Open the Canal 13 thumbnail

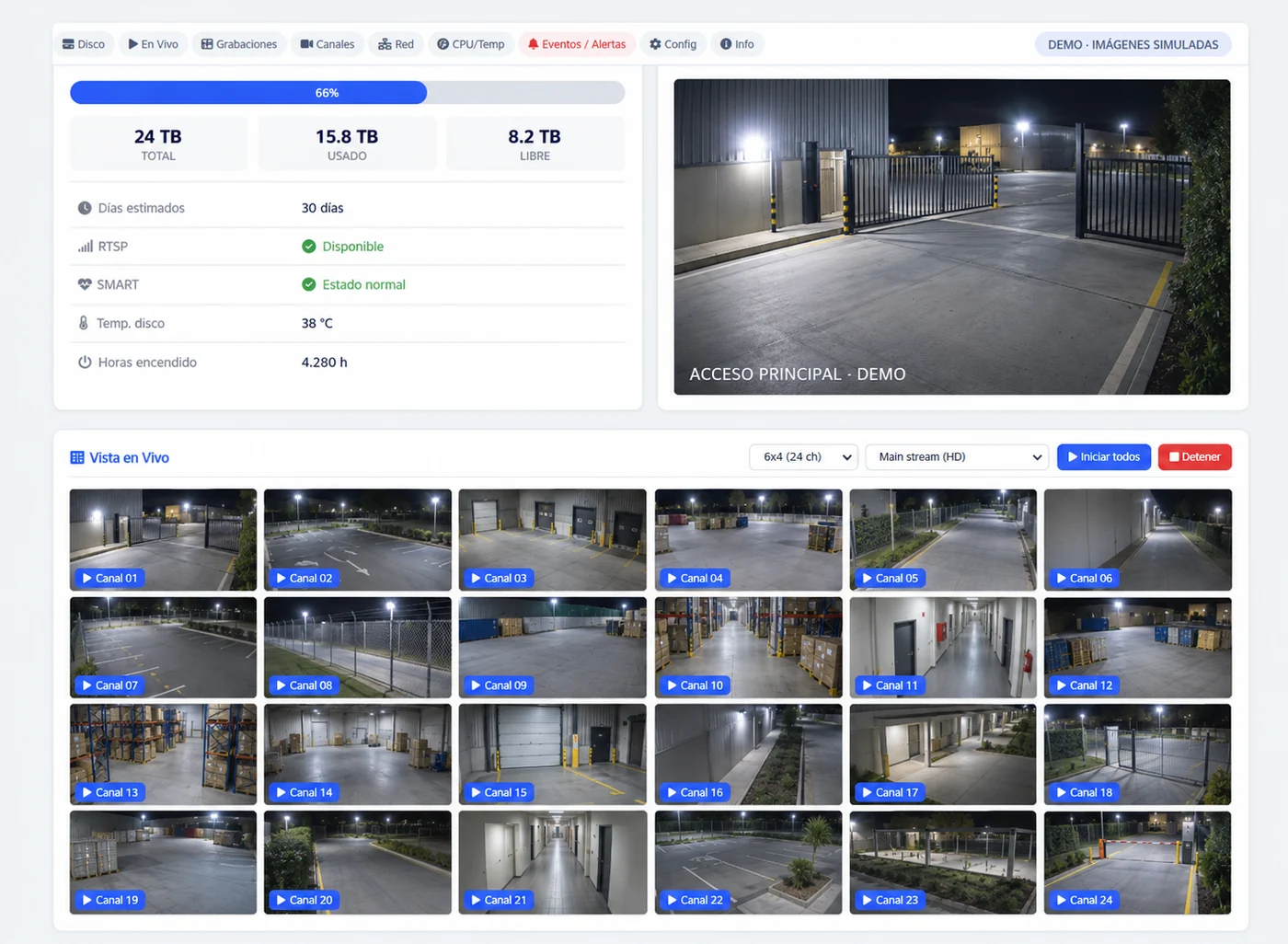click(x=163, y=754)
